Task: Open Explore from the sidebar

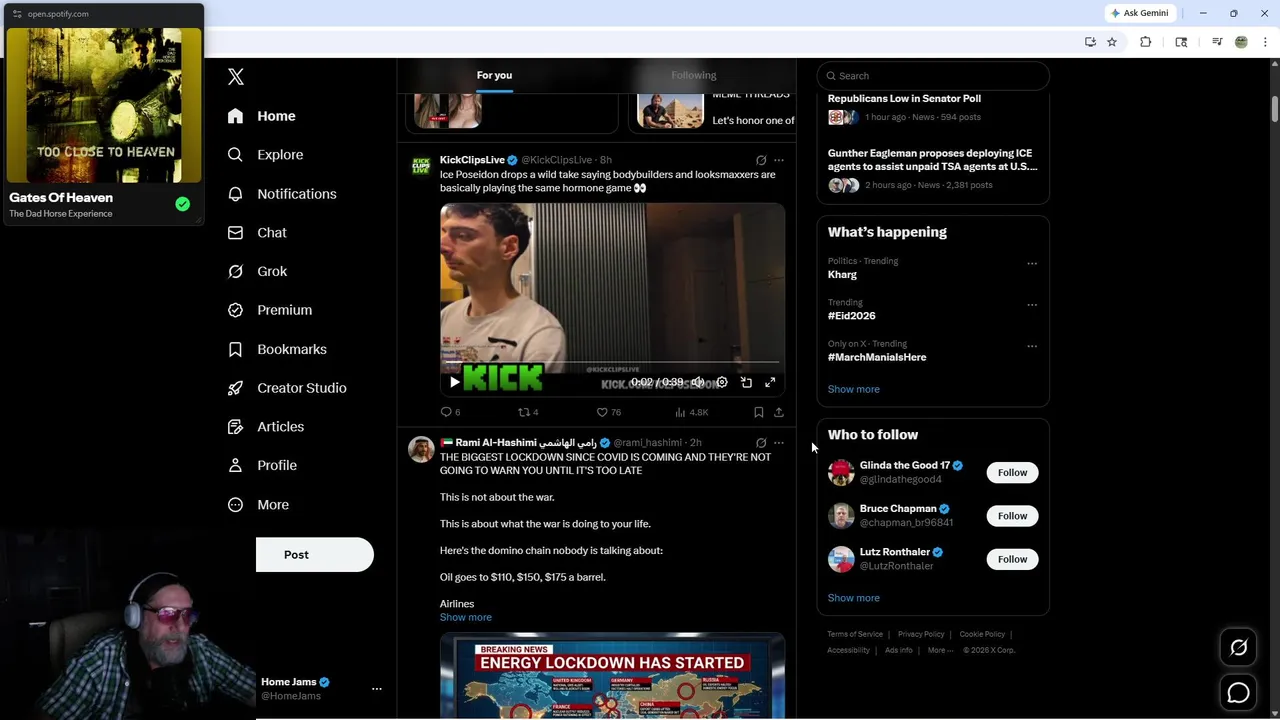Action: coord(265,155)
